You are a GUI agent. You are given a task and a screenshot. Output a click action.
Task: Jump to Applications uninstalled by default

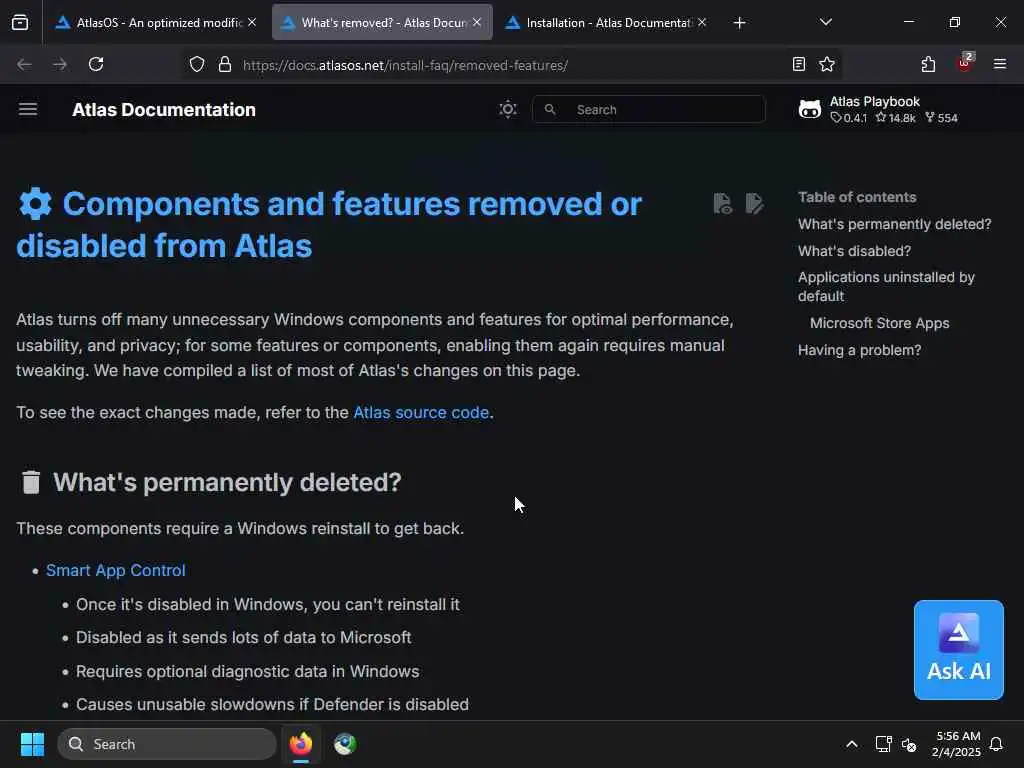[x=886, y=286]
